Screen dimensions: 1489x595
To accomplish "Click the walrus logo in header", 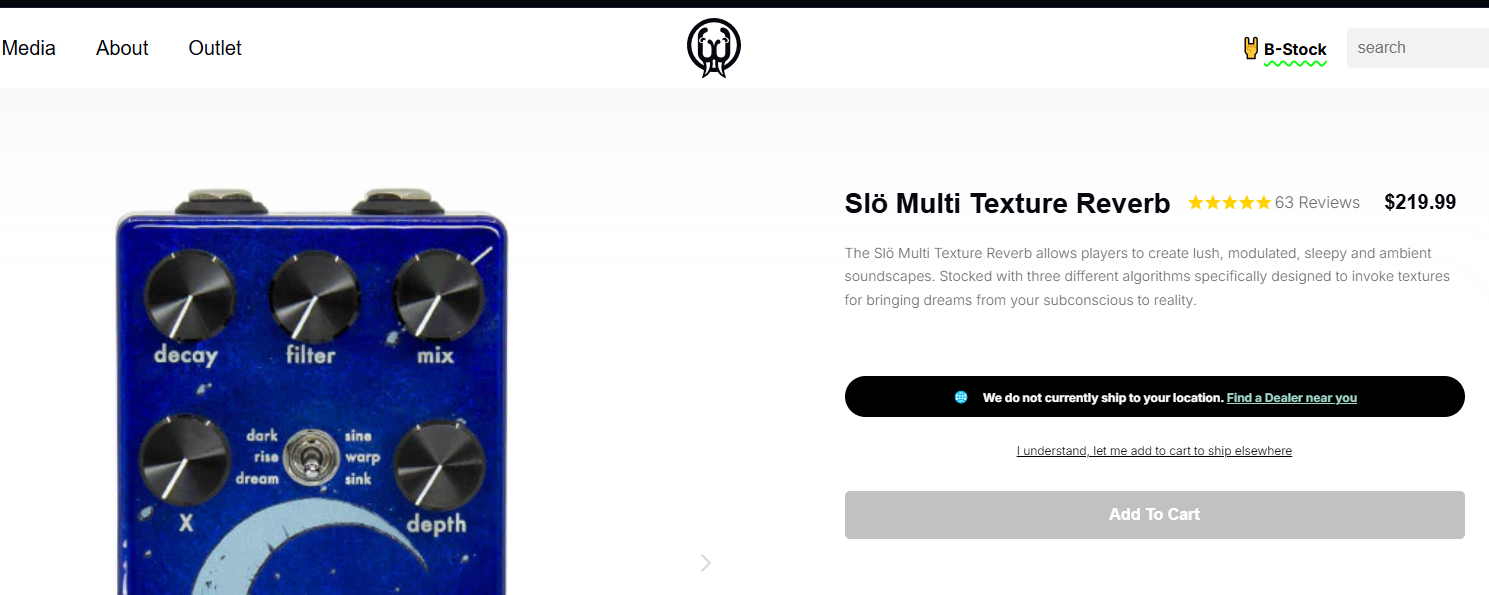I will (x=714, y=48).
